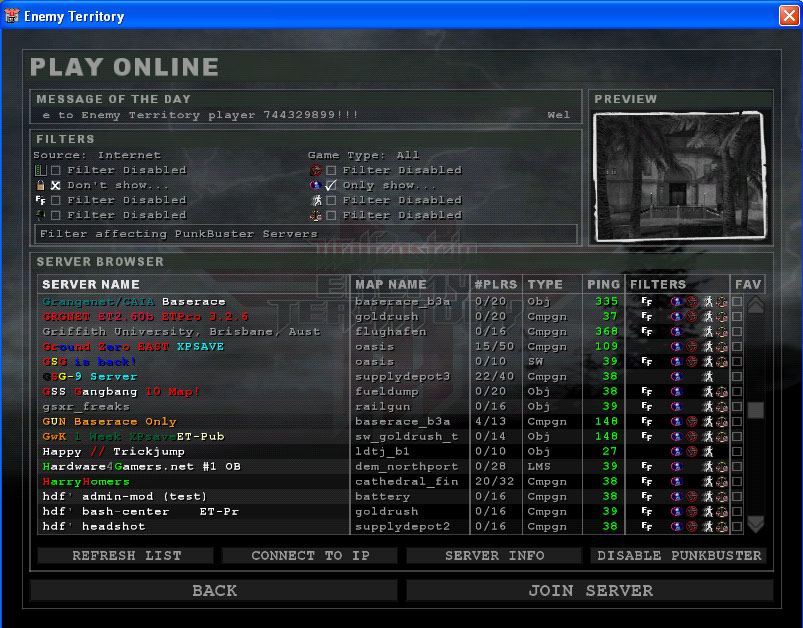Click the server list scroll up arrow
The height and width of the screenshot is (628, 803).
[x=756, y=305]
